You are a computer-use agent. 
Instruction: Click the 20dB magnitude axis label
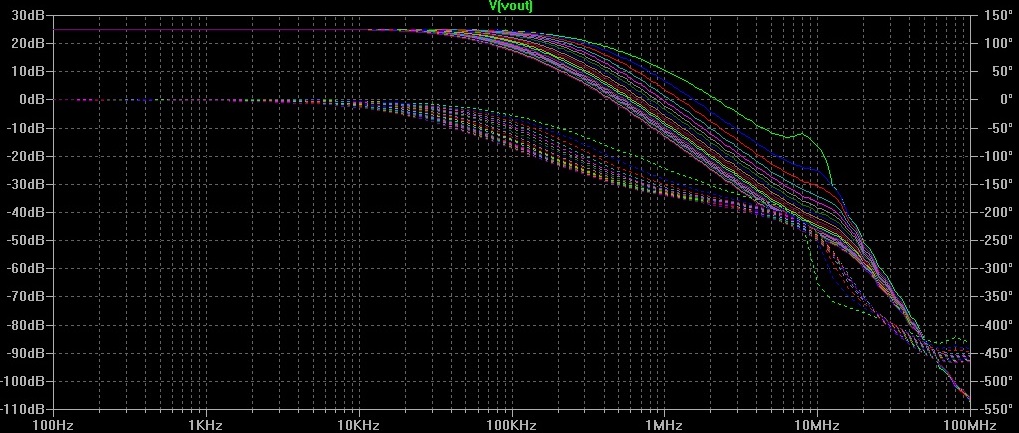(x=28, y=44)
